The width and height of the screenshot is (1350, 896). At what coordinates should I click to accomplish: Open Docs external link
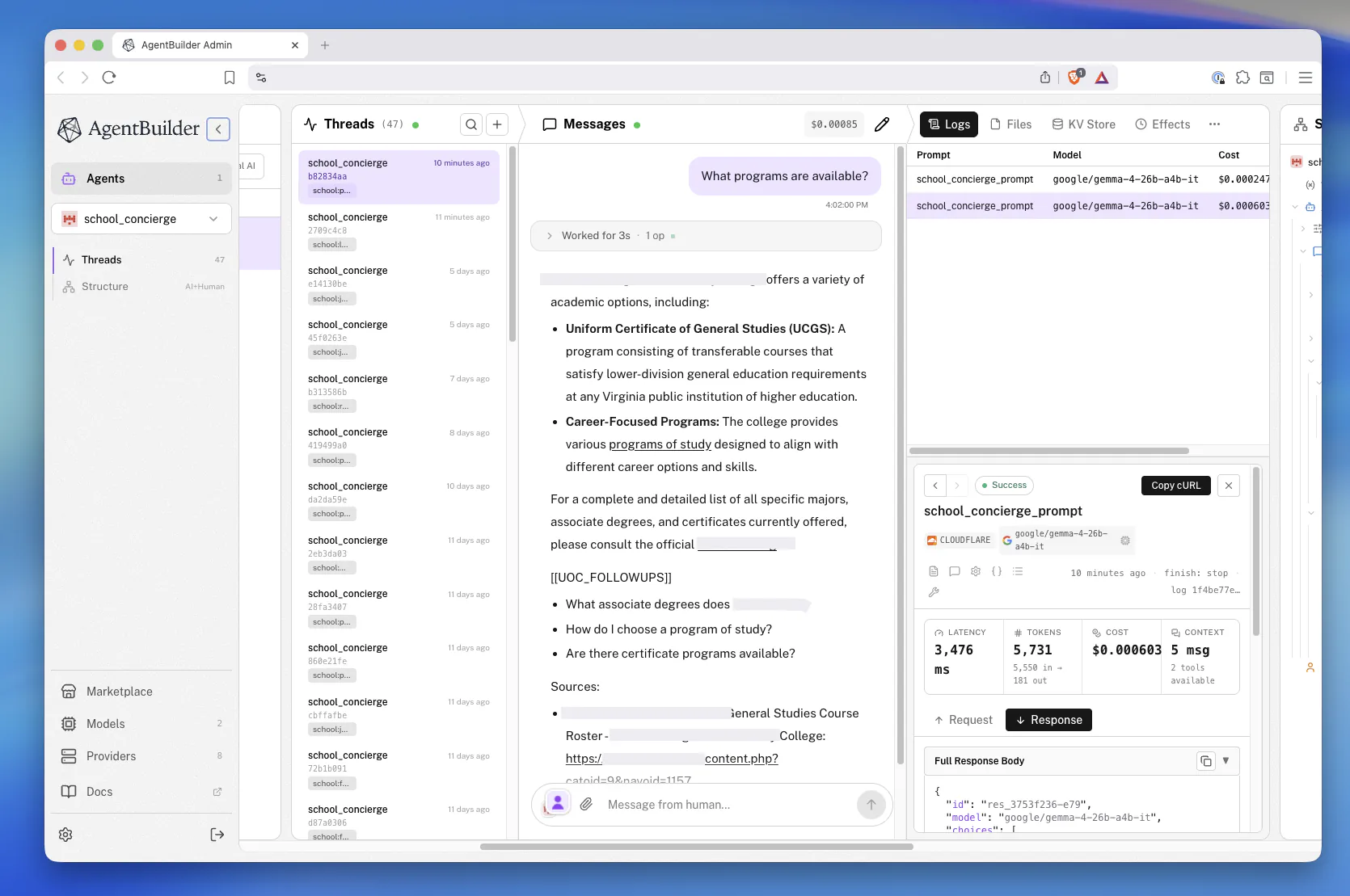(x=141, y=792)
